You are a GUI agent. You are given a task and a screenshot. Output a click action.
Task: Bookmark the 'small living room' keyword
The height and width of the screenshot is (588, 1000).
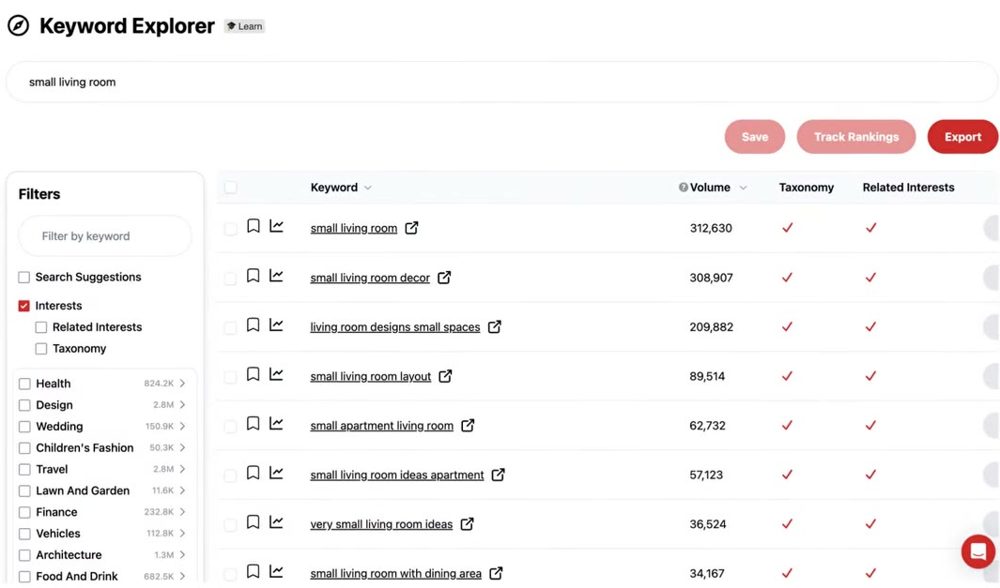(x=253, y=226)
